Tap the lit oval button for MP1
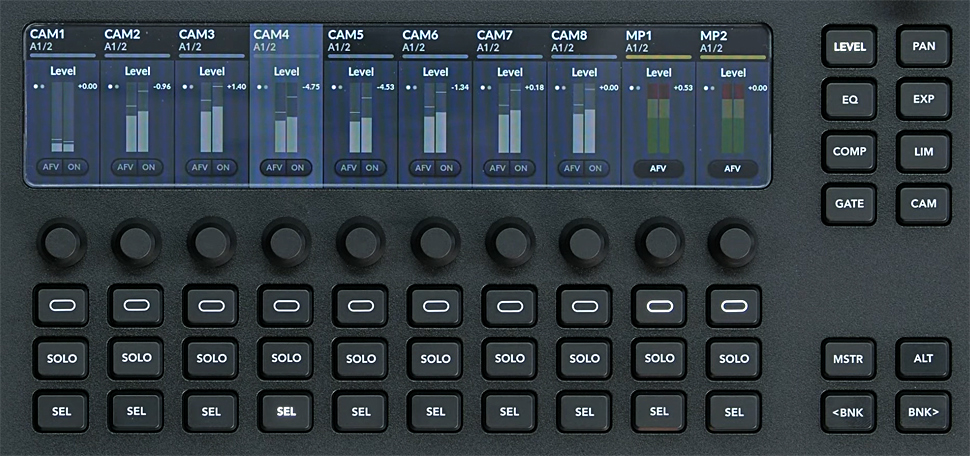970x456 pixels. click(659, 306)
